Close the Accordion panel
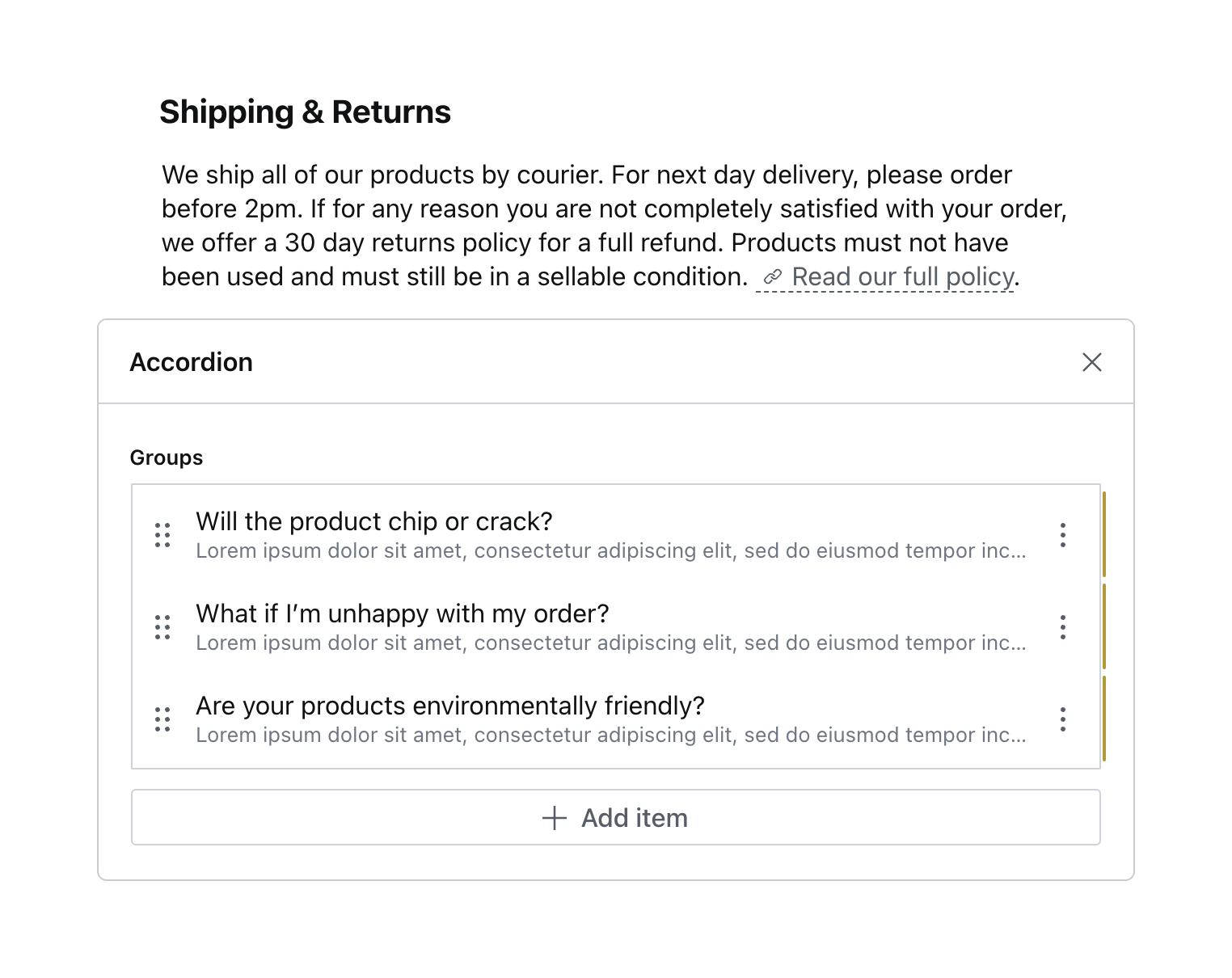 tap(1091, 362)
